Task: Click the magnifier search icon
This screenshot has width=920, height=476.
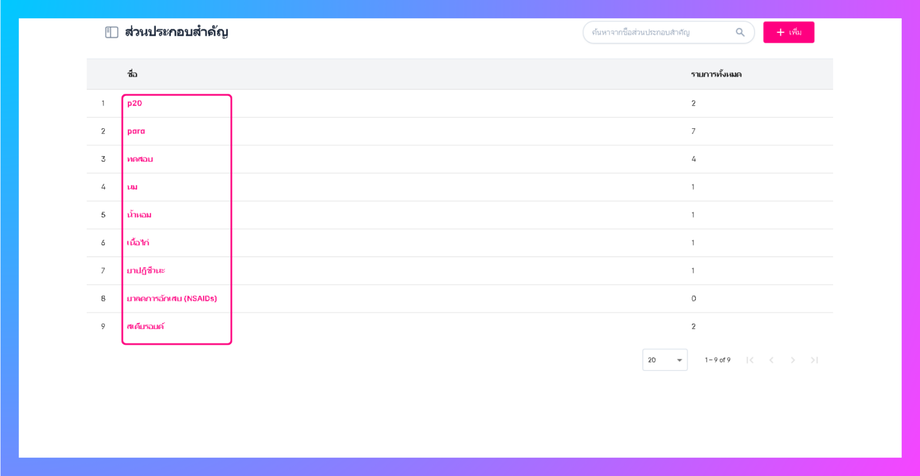Action: 740,32
